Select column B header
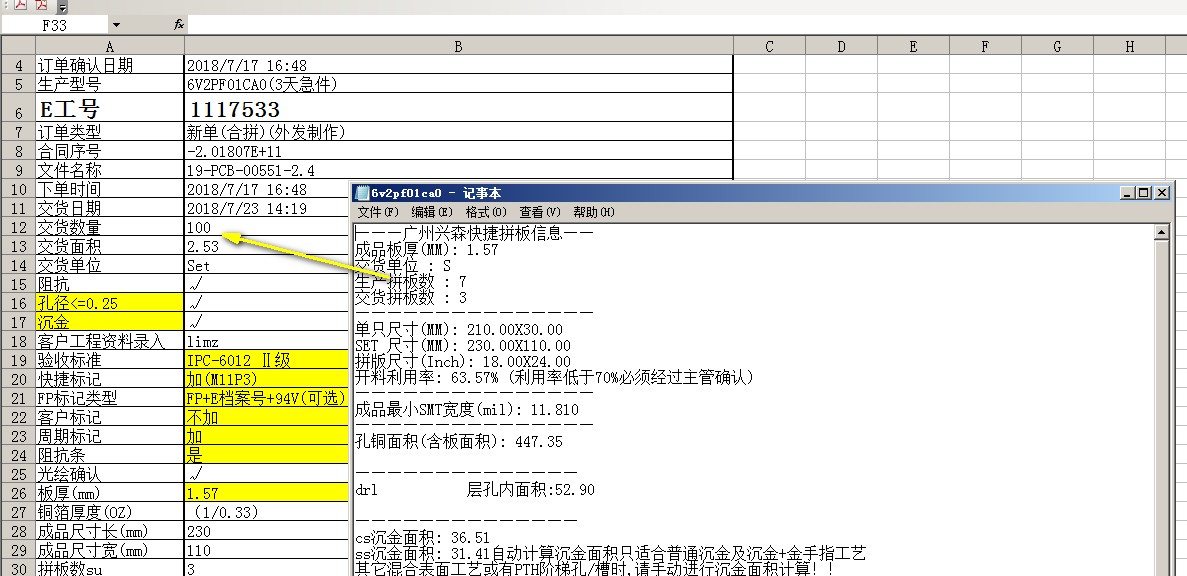This screenshot has height=576, width=1187. [x=459, y=46]
